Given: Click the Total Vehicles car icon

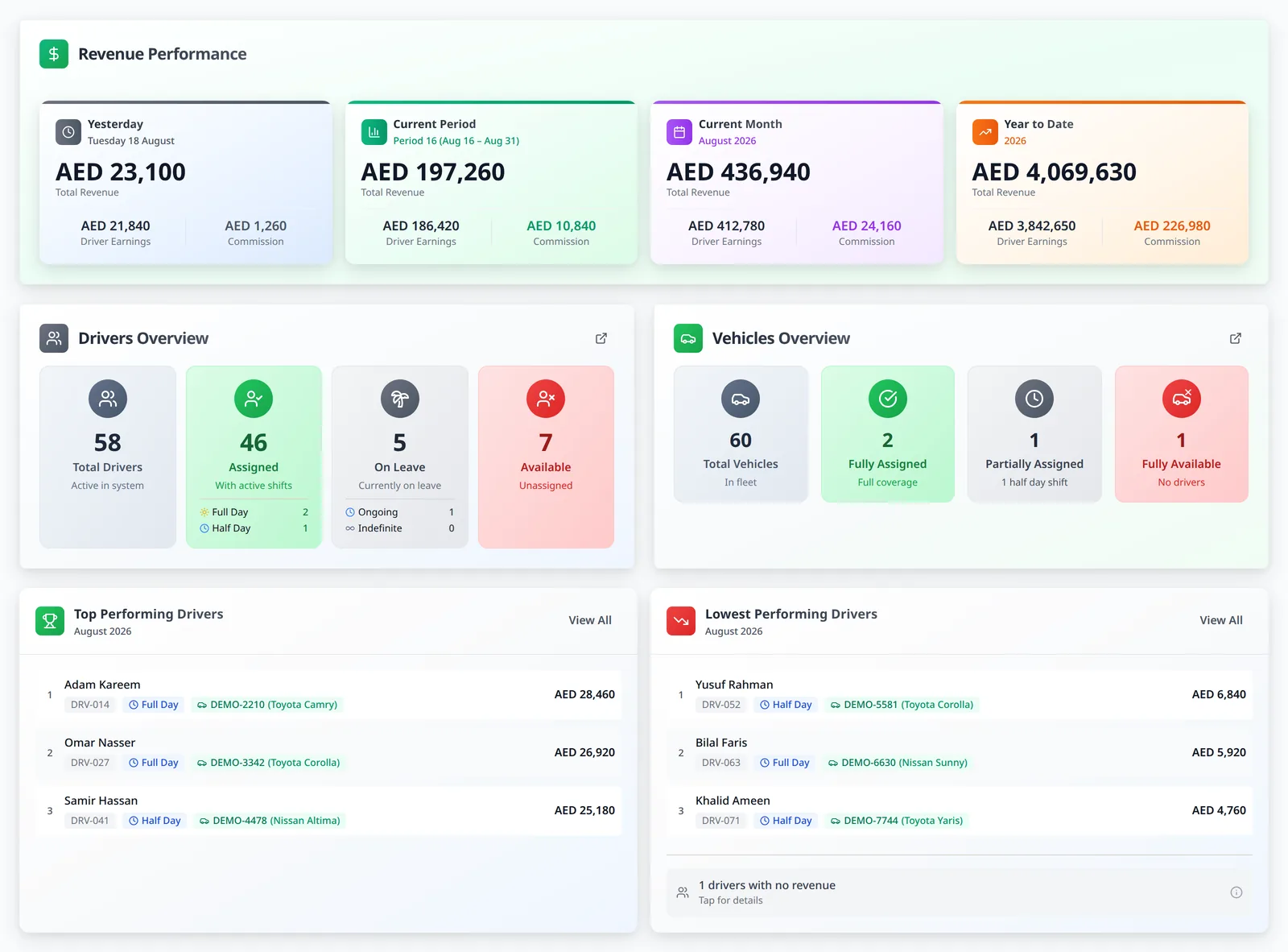Looking at the screenshot, I should 741,399.
